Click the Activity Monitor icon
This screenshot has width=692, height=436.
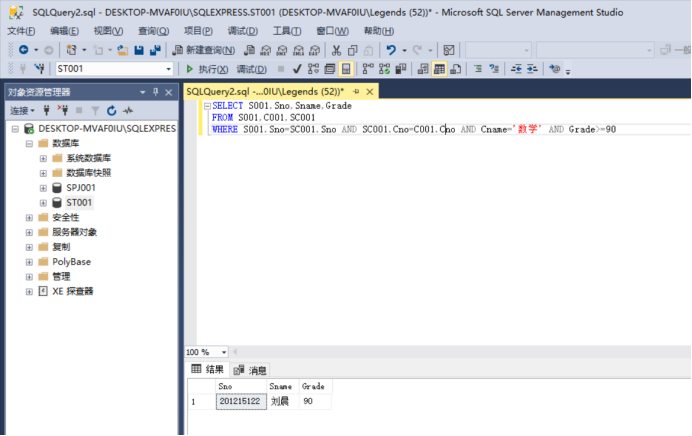click(x=449, y=50)
